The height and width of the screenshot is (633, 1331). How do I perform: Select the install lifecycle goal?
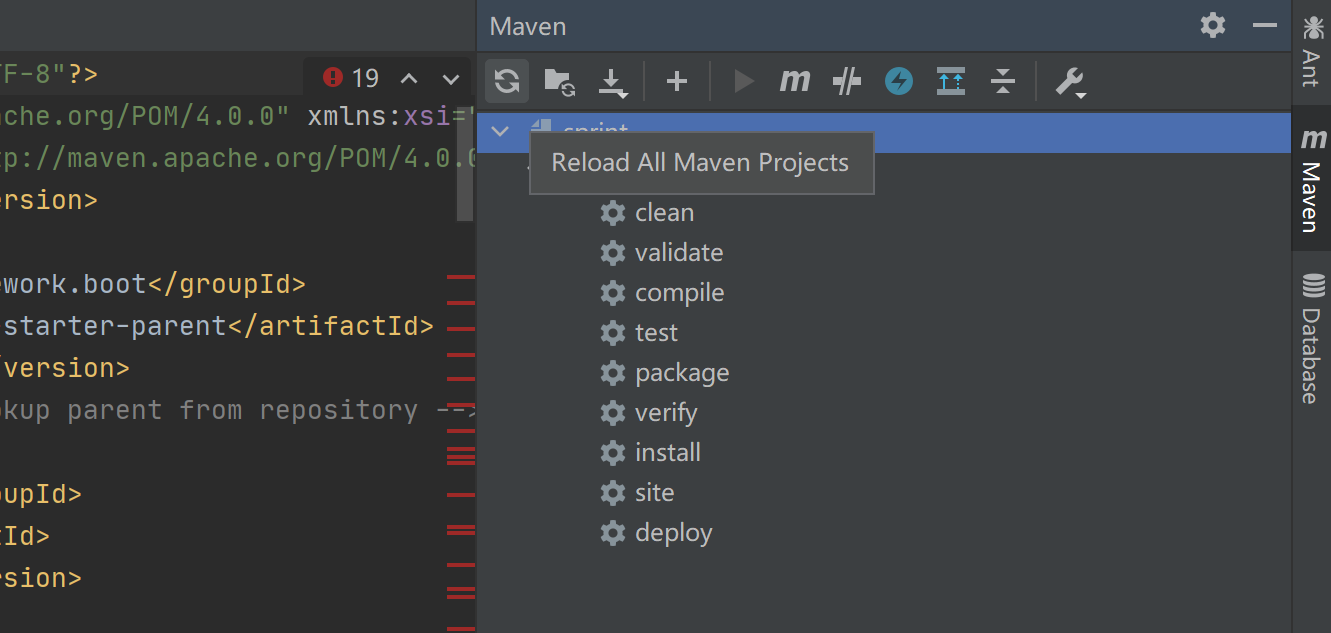[x=650, y=453]
